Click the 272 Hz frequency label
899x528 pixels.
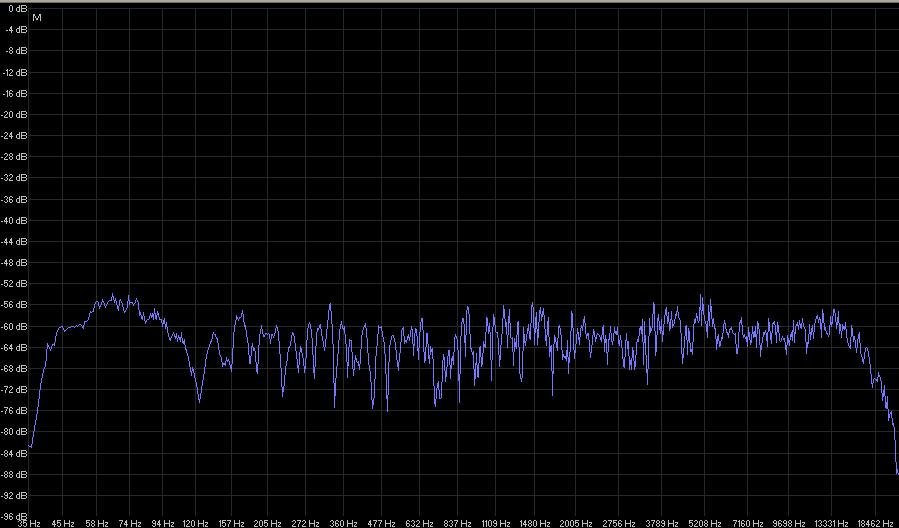[306, 523]
